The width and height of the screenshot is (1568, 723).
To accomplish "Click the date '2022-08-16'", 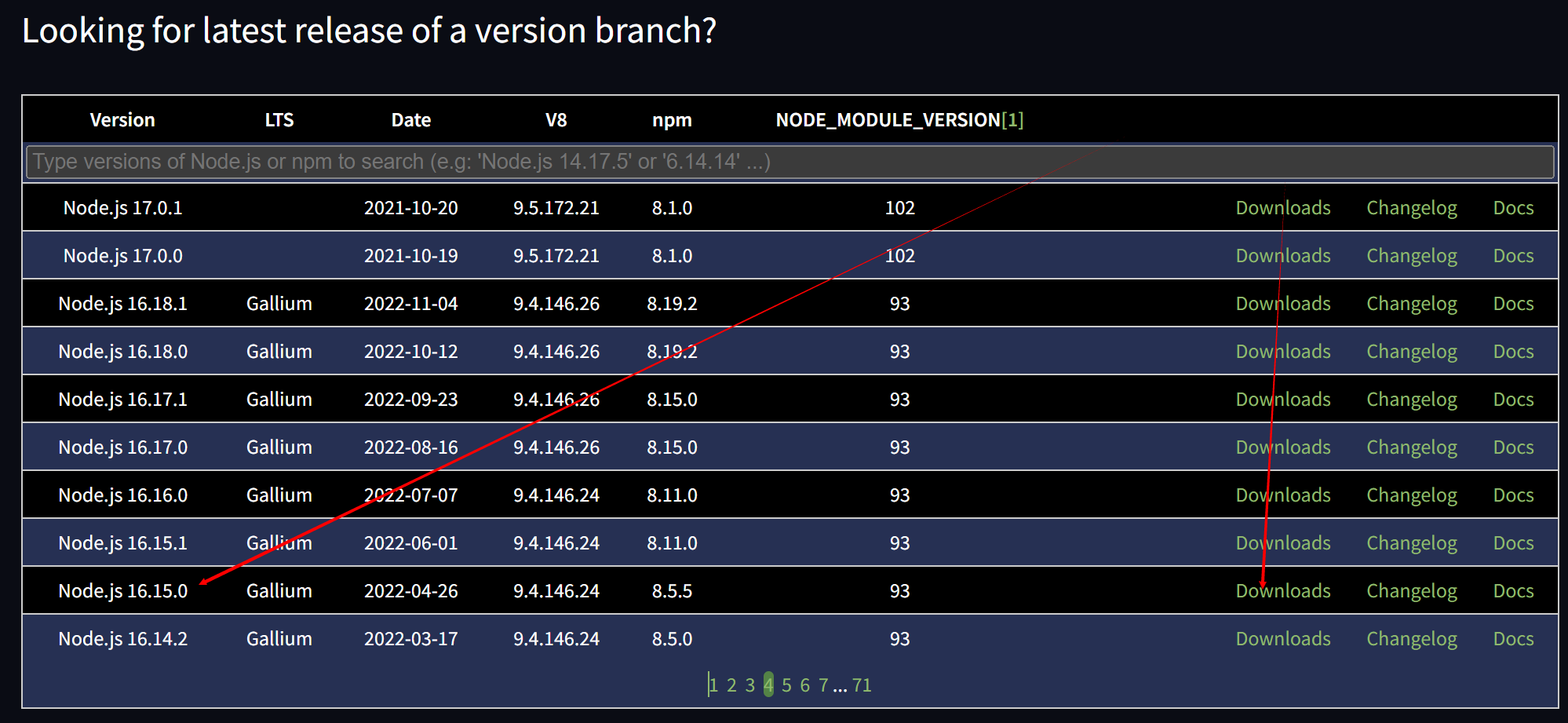I will (411, 447).
